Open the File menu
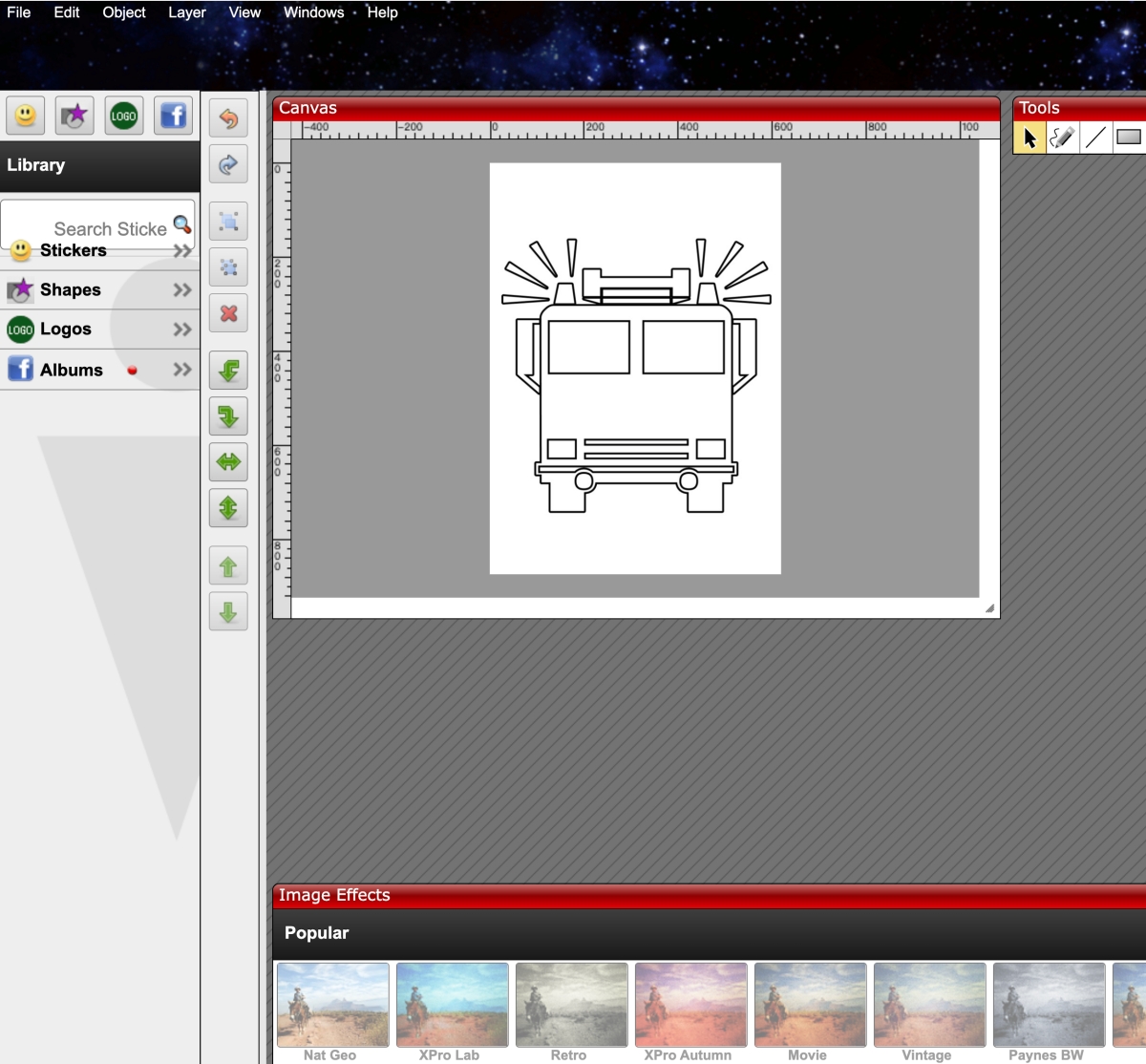The image size is (1146, 1064). click(x=19, y=12)
